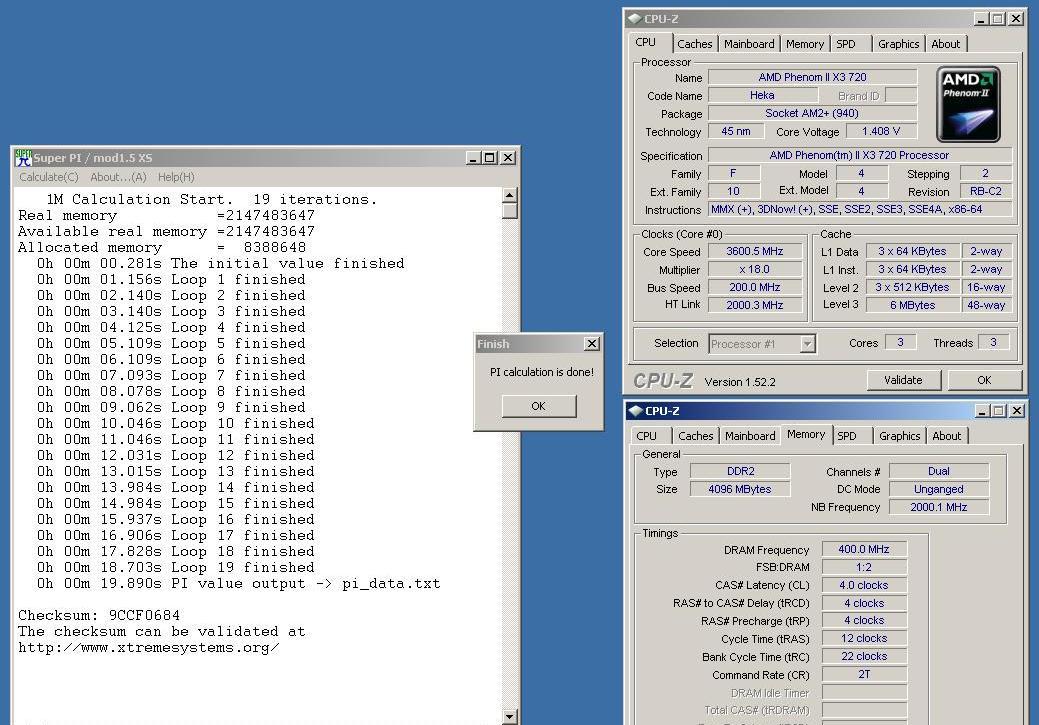Open the About...(A) menu in Super PI

click(x=118, y=177)
